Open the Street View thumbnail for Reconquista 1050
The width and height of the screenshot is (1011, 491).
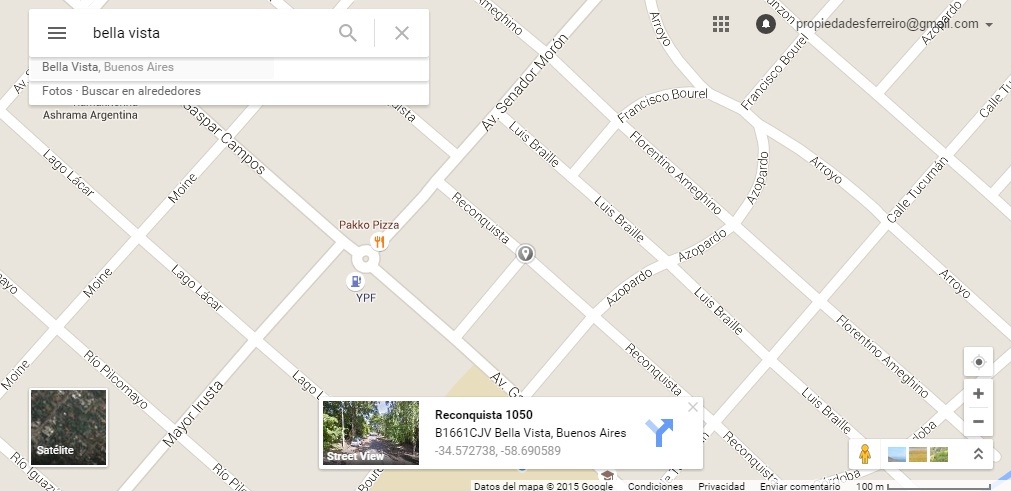coord(371,433)
